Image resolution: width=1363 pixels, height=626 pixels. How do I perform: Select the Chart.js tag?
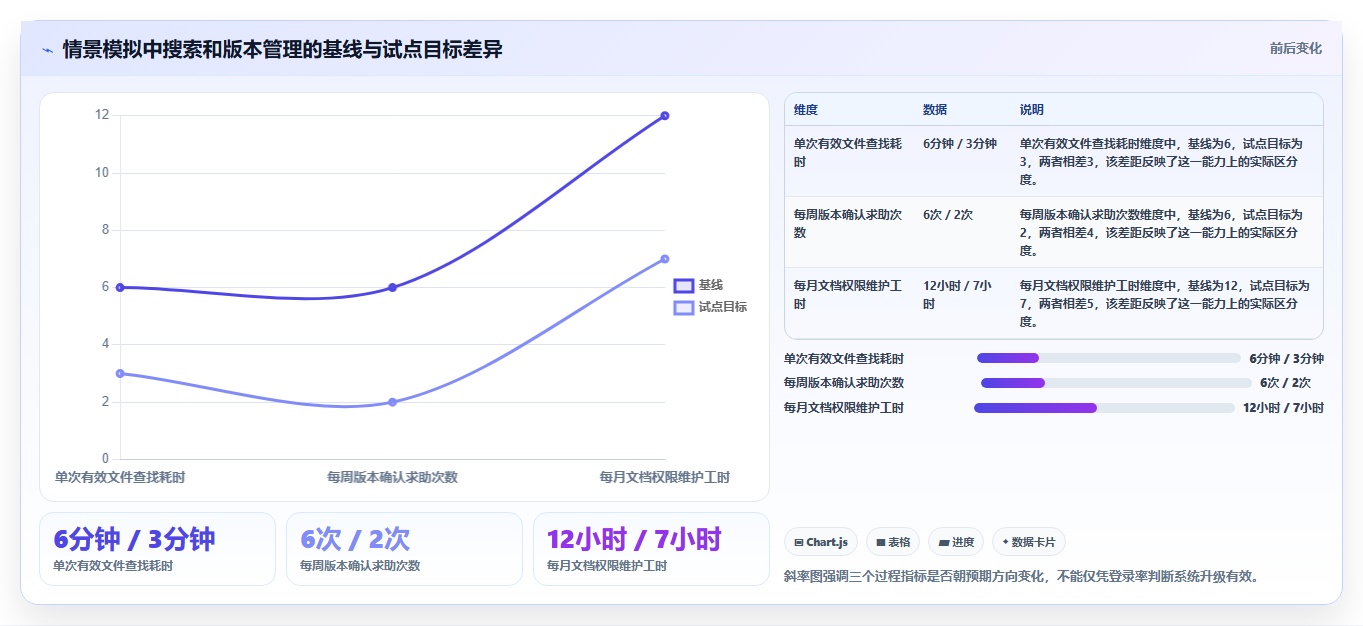pos(821,542)
